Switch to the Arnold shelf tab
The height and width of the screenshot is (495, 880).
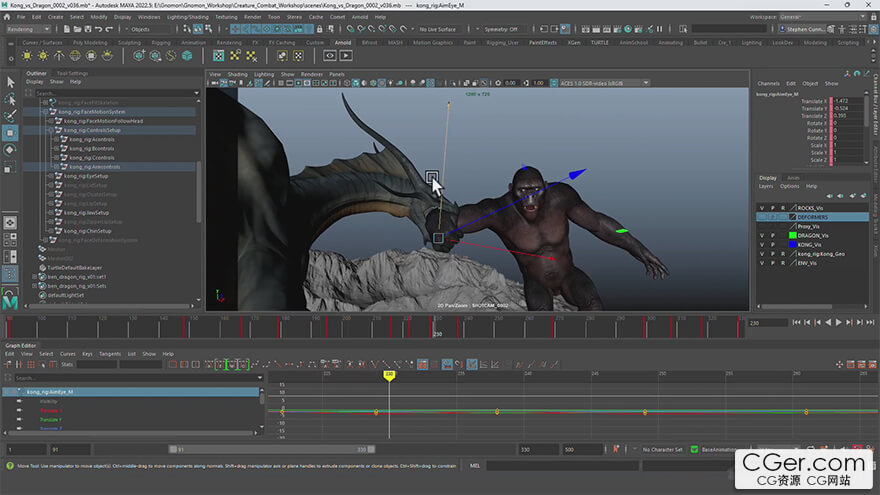343,43
